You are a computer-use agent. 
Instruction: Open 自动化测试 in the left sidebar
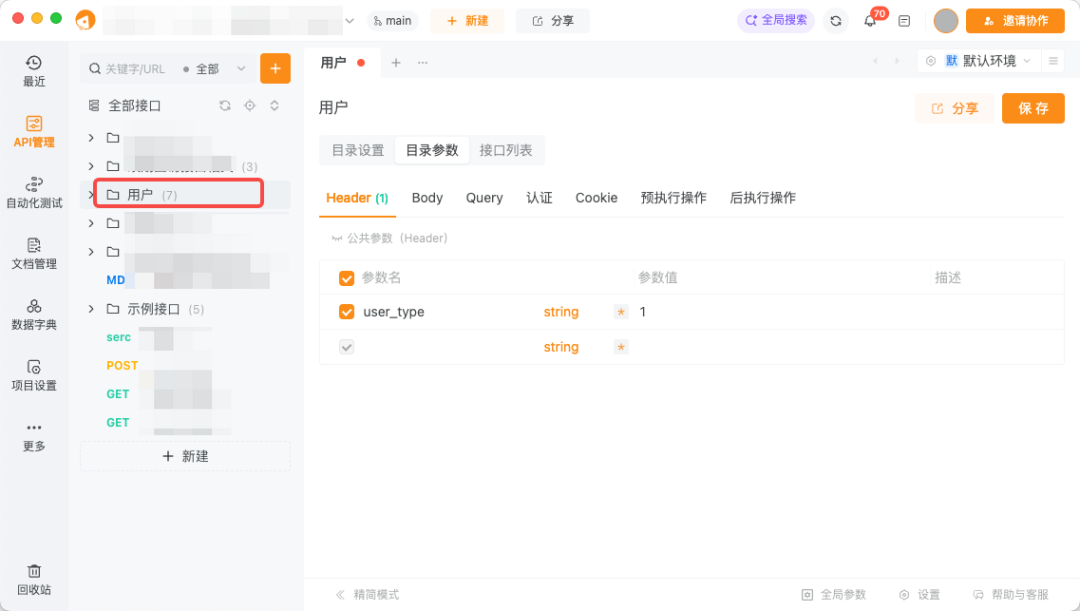pos(34,192)
